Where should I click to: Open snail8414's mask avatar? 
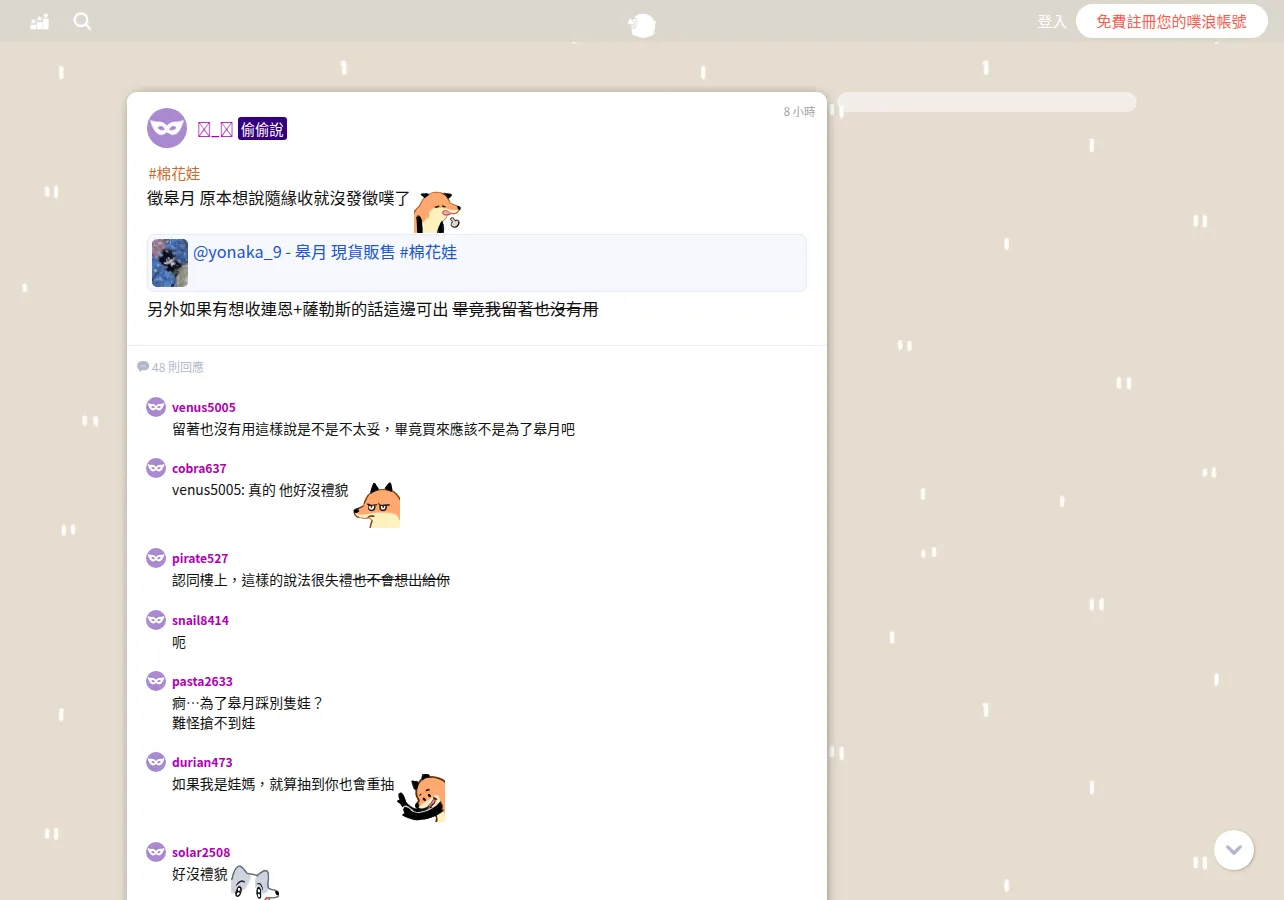tap(156, 620)
